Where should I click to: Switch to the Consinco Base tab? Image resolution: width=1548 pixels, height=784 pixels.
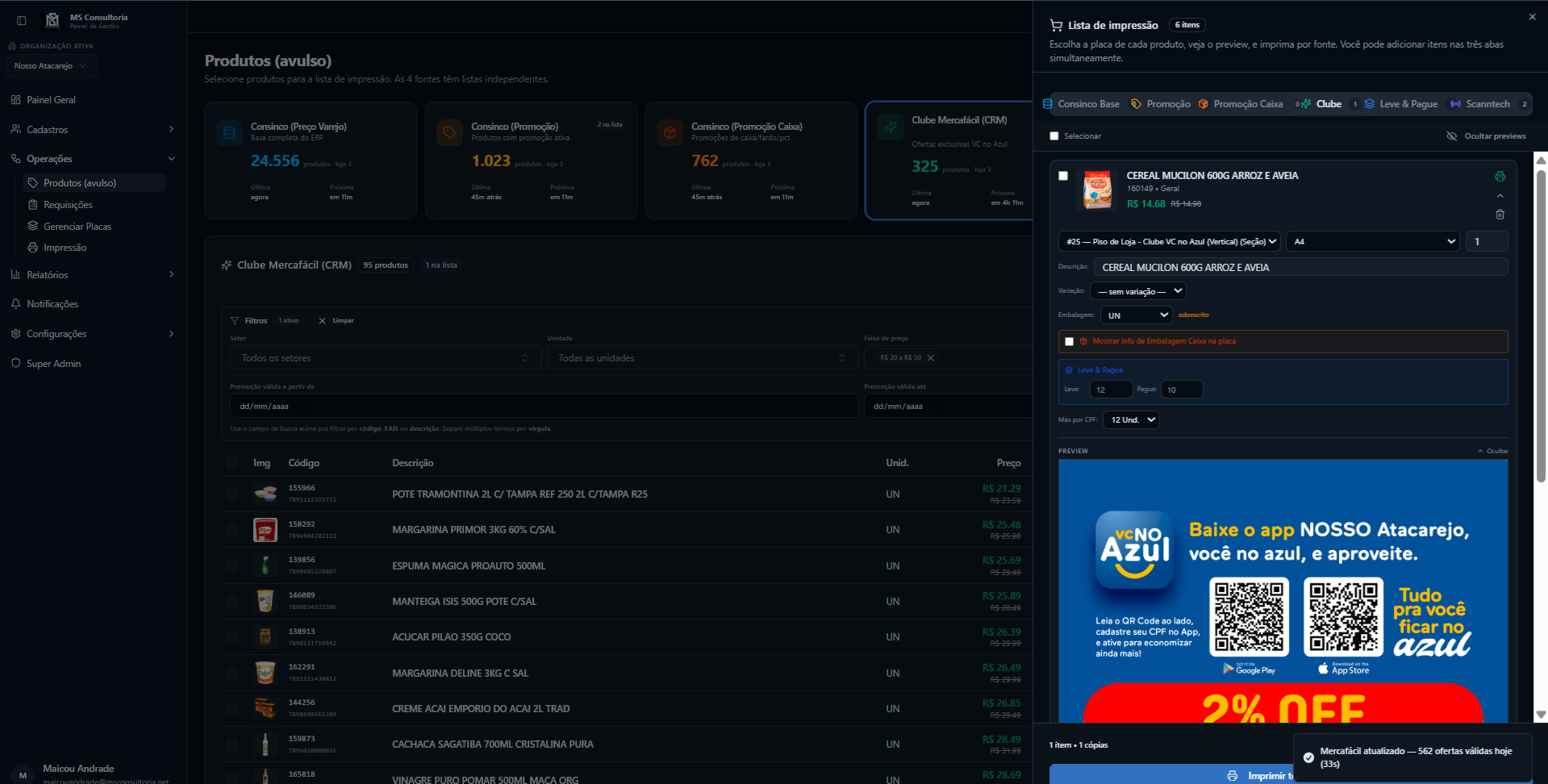click(x=1082, y=104)
